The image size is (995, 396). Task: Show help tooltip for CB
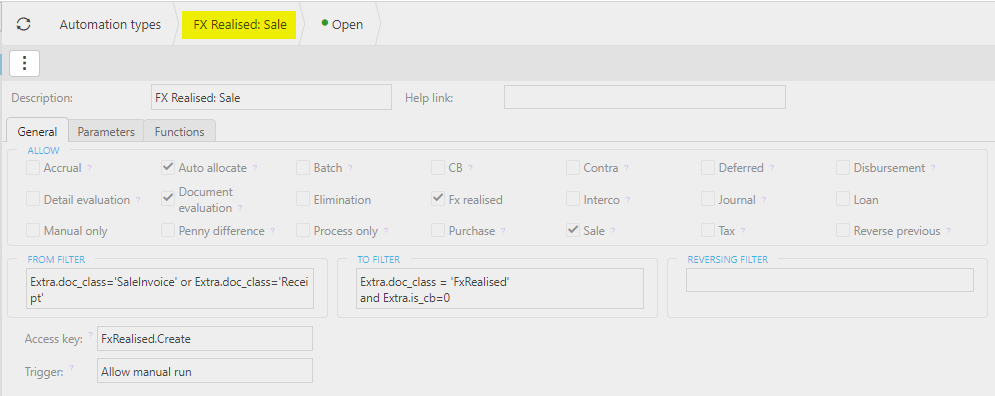(471, 168)
